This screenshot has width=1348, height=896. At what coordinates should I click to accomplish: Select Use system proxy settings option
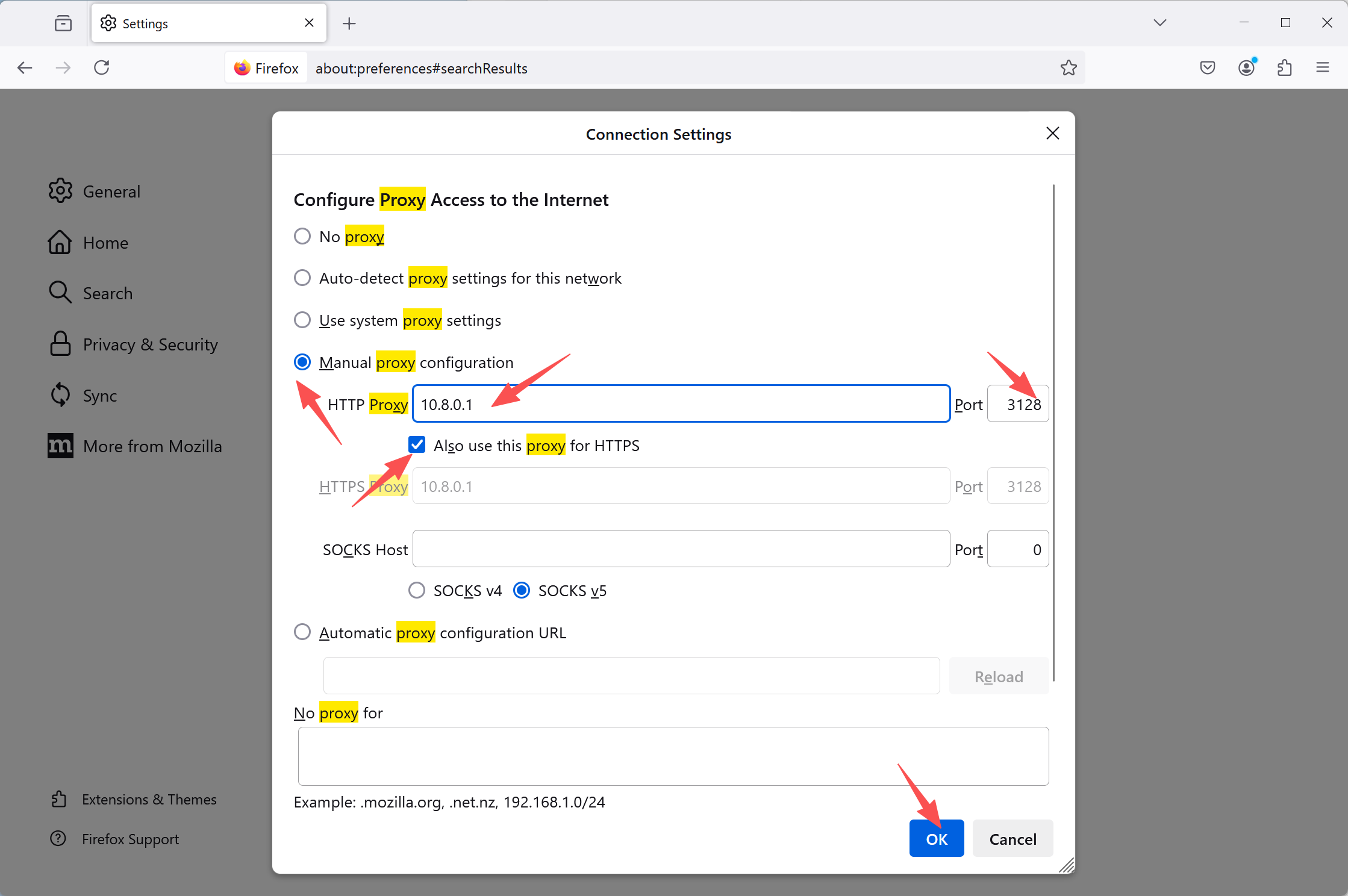coord(302,320)
